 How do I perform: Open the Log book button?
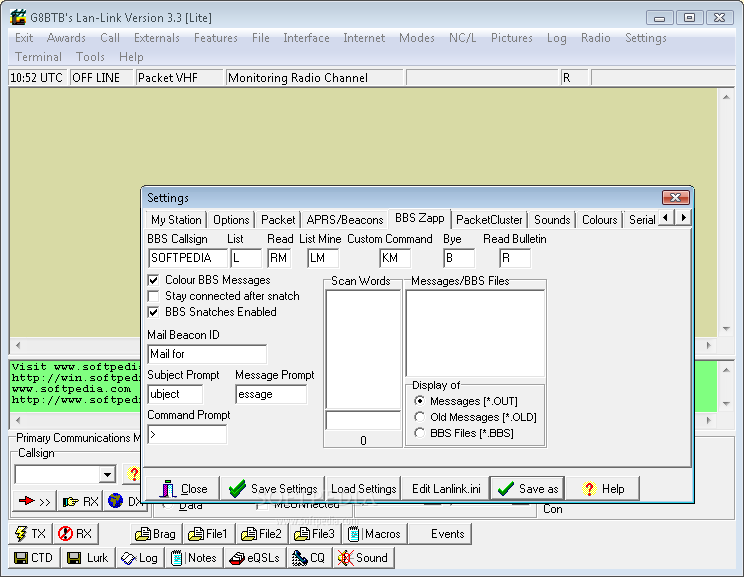[x=139, y=558]
